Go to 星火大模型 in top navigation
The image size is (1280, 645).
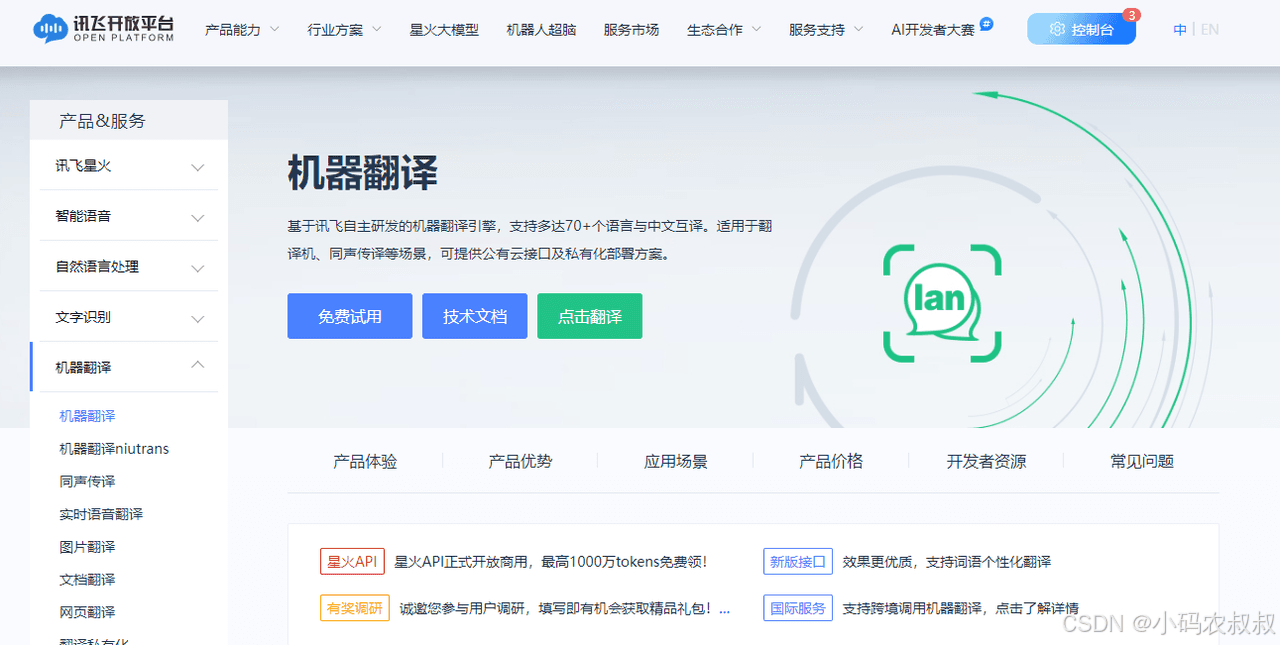[444, 30]
